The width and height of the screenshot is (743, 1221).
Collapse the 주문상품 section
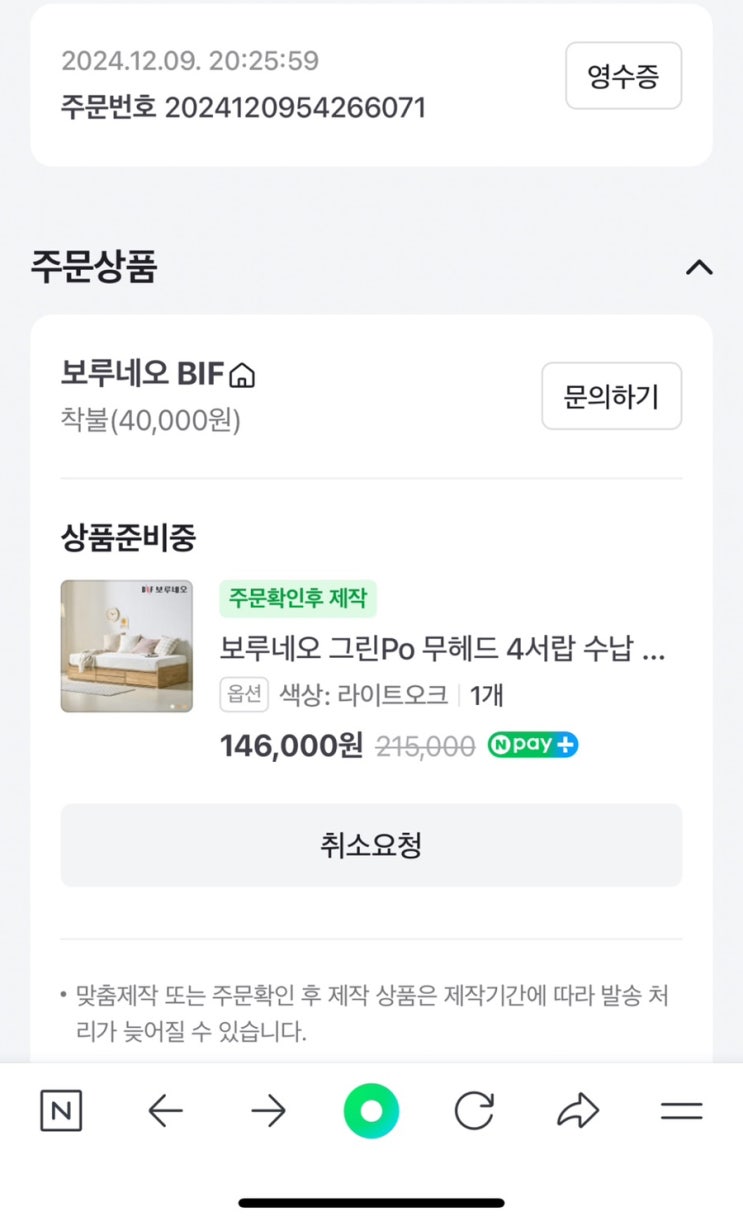[x=699, y=267]
